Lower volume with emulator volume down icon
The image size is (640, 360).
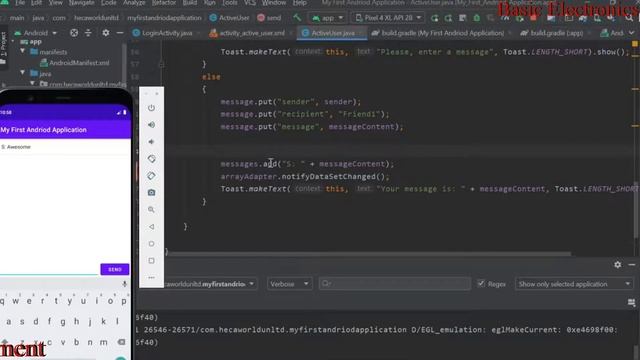tap(151, 142)
